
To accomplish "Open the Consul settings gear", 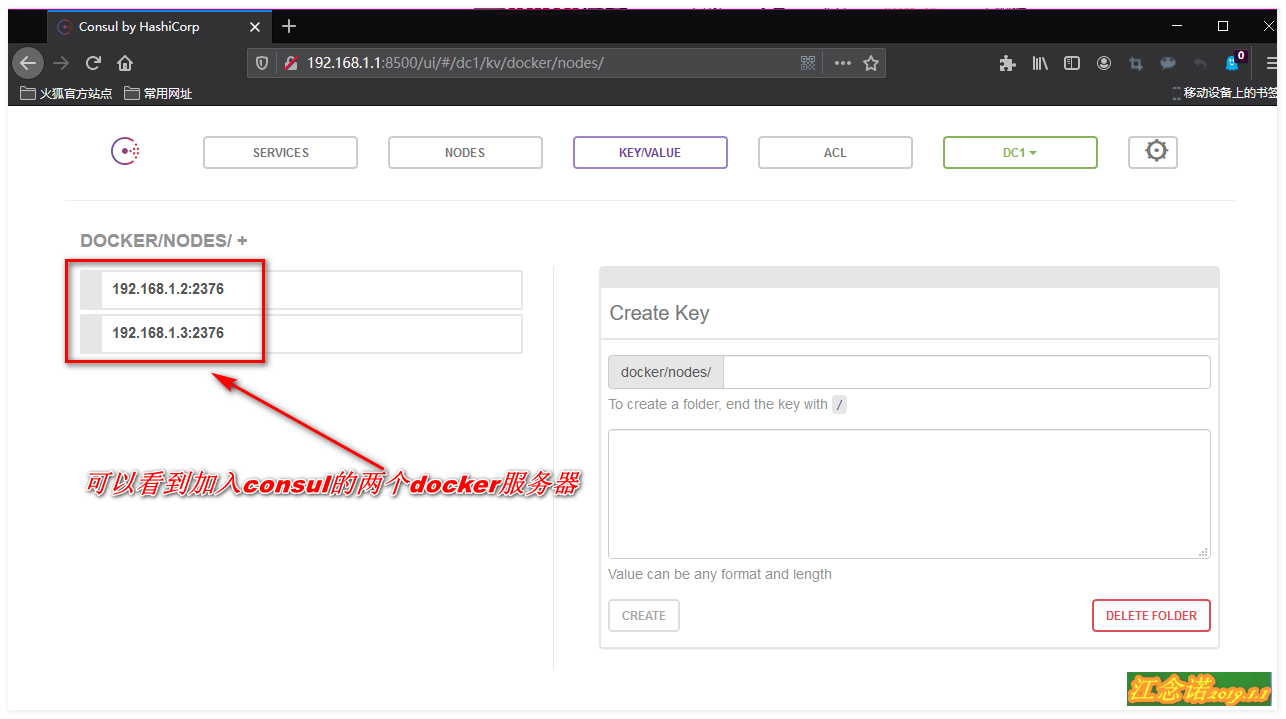I will [1153, 152].
